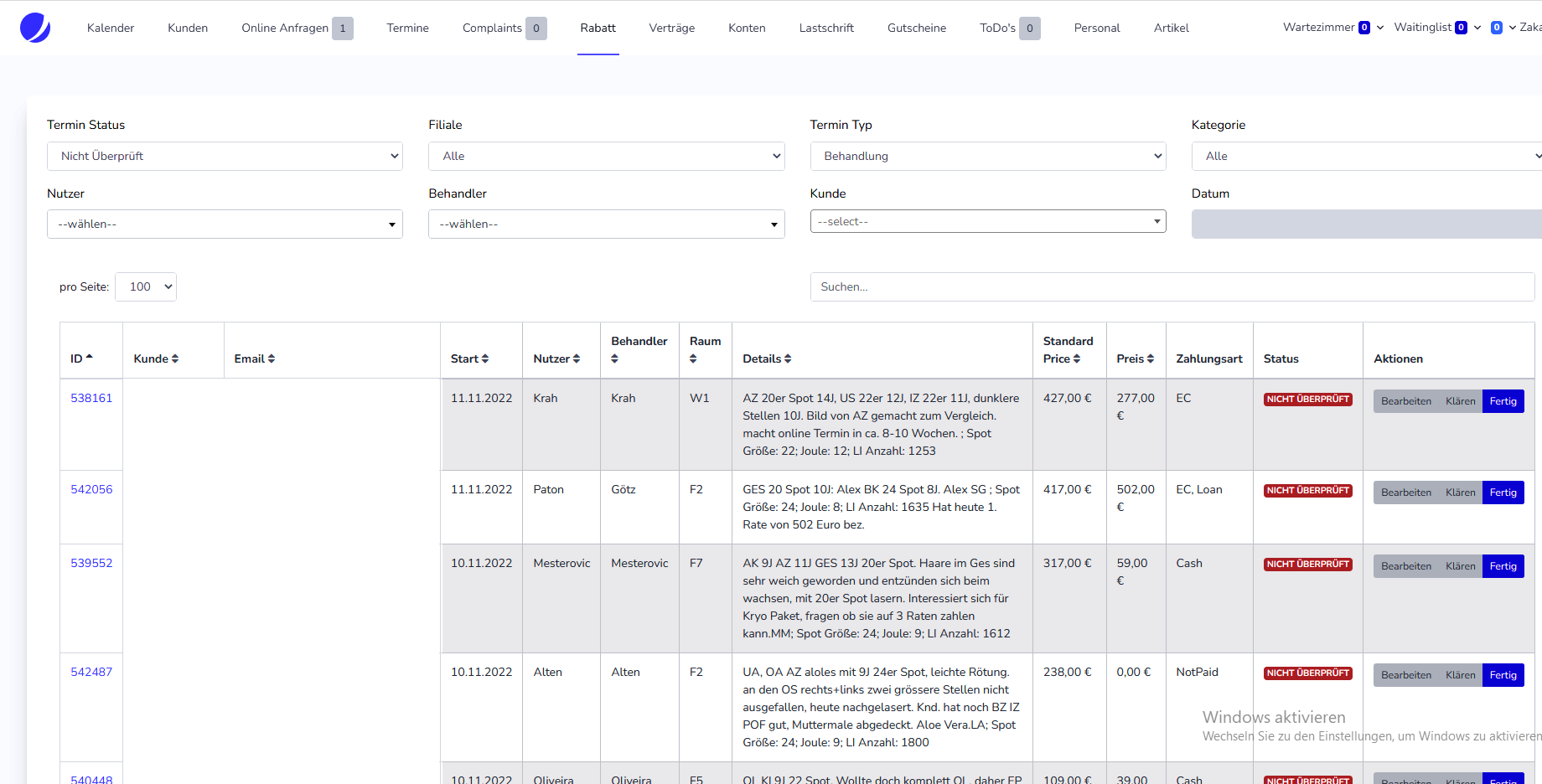Screen dimensions: 1542x784
Task: Open Artikel tab
Action: pos(1171,28)
